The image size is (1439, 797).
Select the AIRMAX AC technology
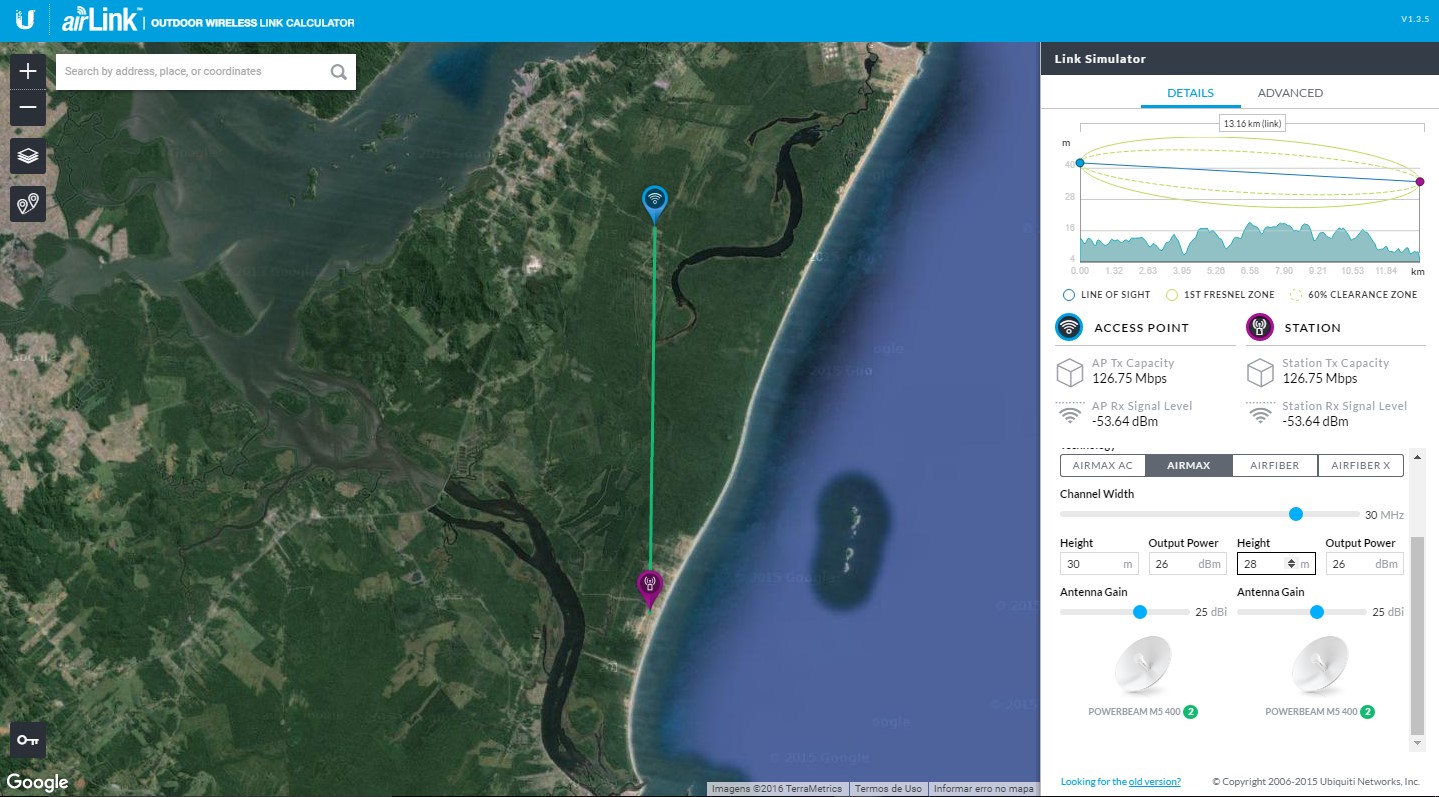click(x=1102, y=465)
